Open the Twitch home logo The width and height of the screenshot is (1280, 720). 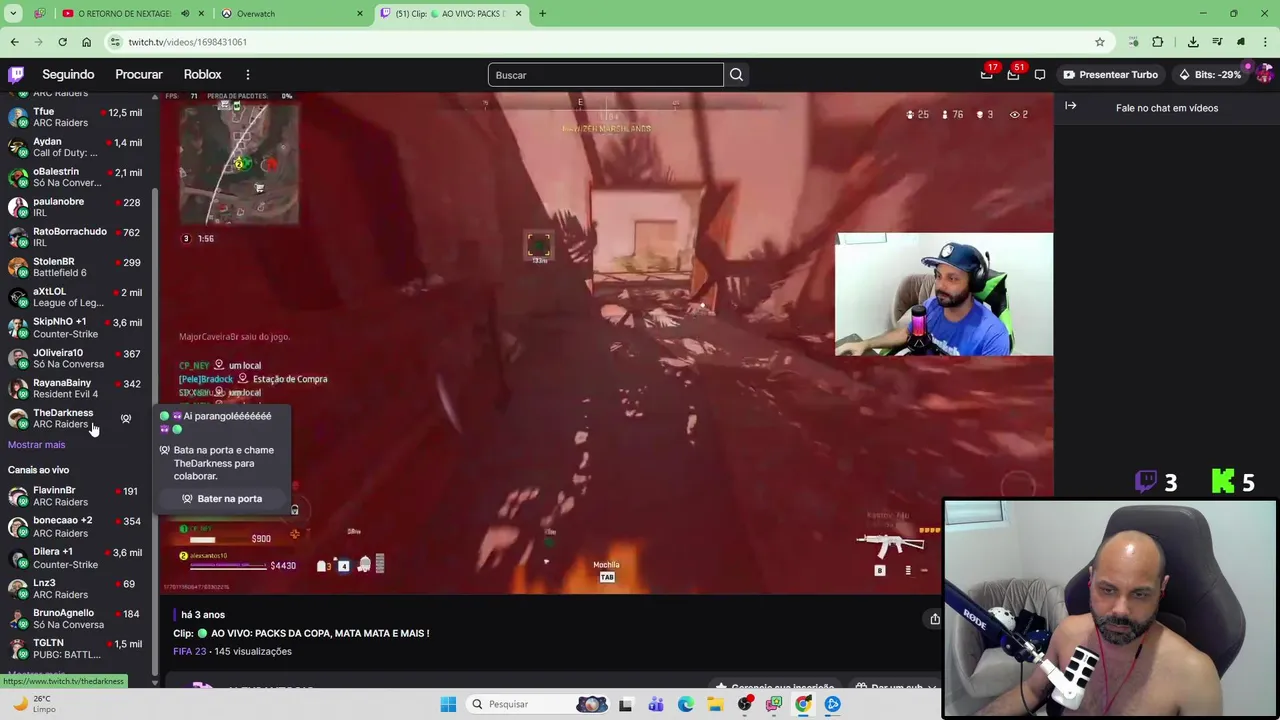coord(16,75)
